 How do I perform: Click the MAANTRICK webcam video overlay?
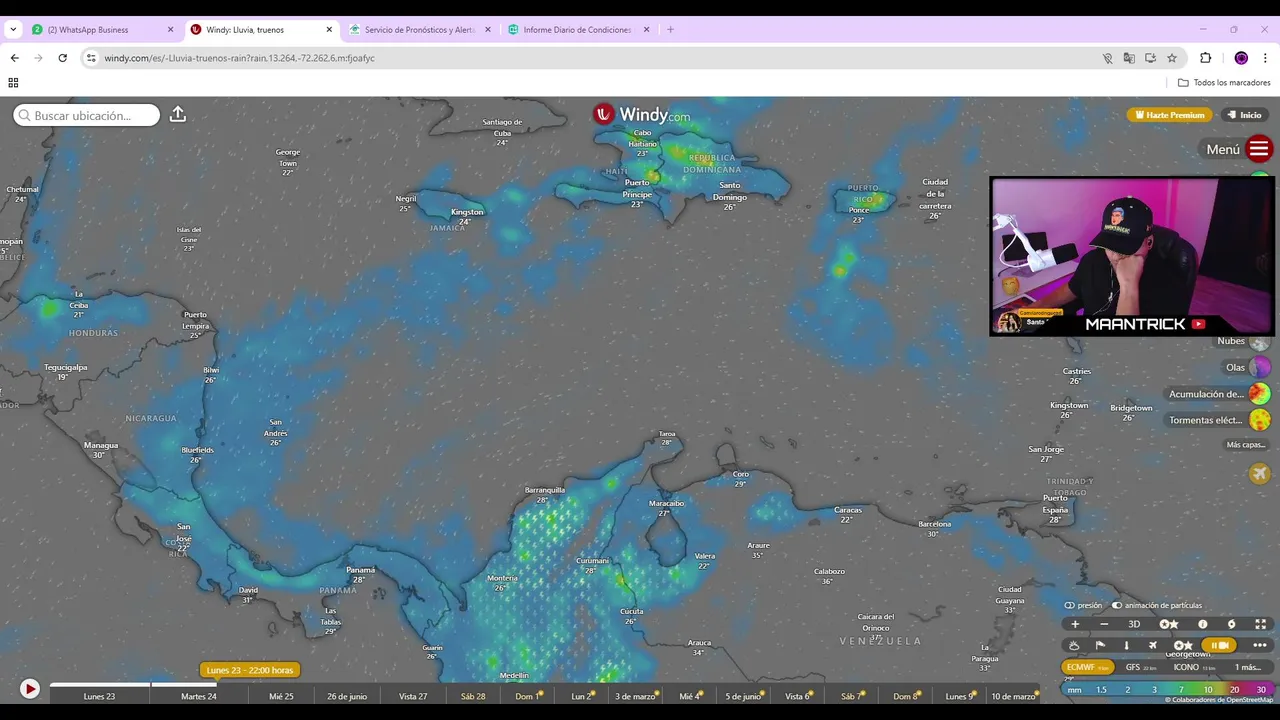pyautogui.click(x=1131, y=256)
